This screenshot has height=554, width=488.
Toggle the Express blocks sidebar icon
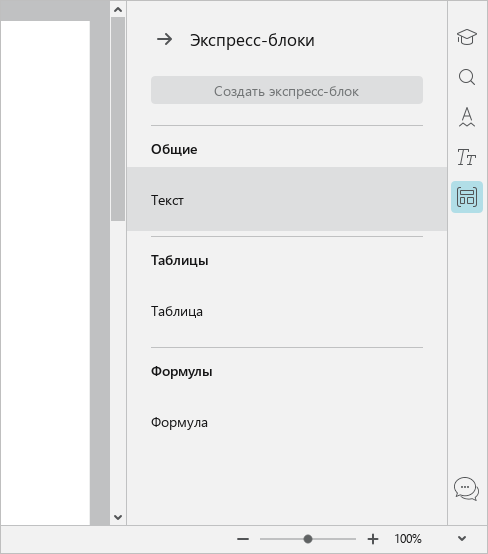coord(467,197)
